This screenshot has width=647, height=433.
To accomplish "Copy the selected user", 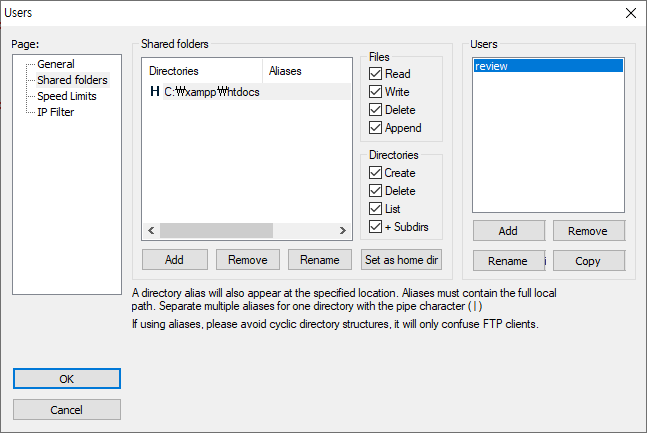I will click(588, 261).
